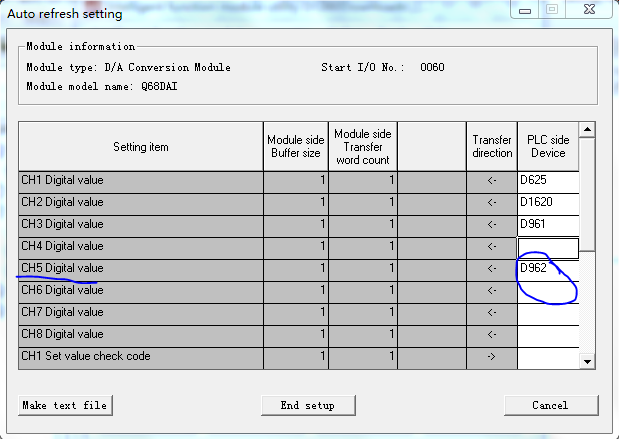Select the empty CH6 PLC side device cell
The height and width of the screenshot is (439, 619).
click(548, 291)
